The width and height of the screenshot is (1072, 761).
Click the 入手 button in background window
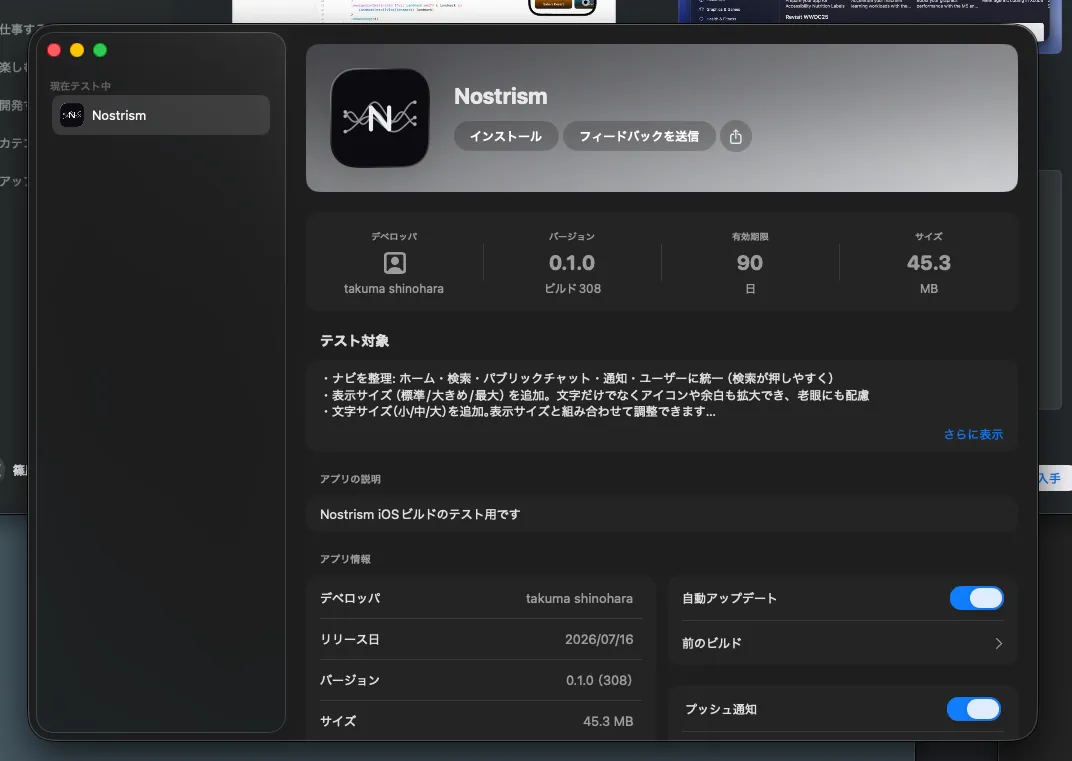[x=1049, y=479]
